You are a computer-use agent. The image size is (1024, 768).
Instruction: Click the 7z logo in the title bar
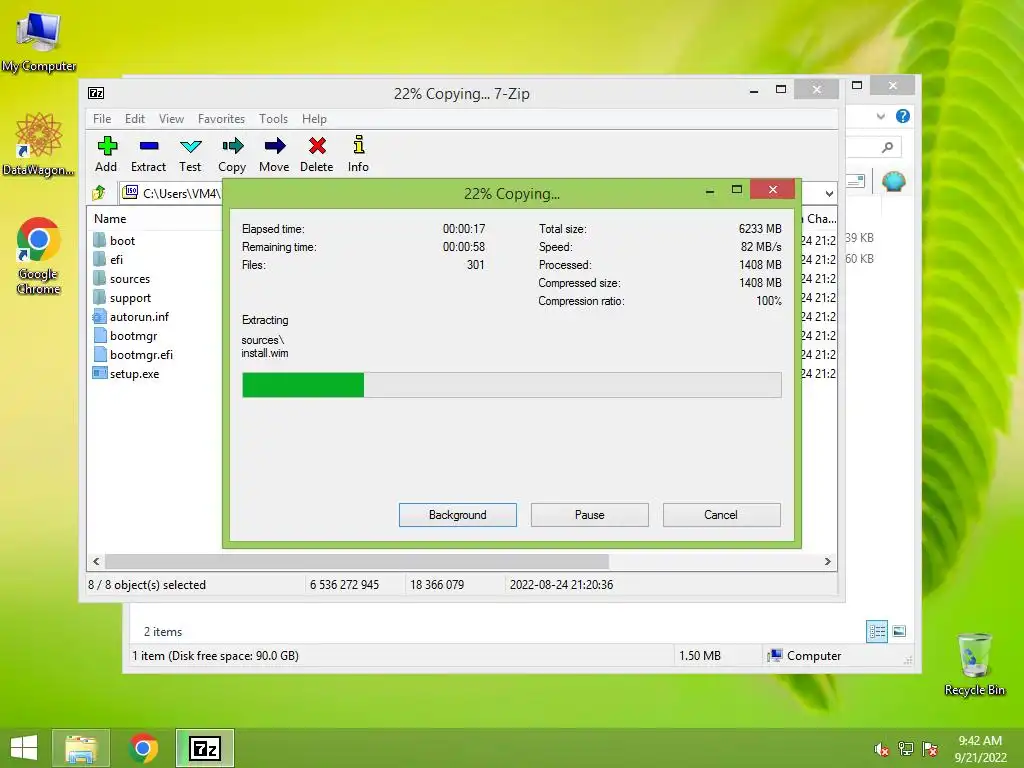click(96, 93)
